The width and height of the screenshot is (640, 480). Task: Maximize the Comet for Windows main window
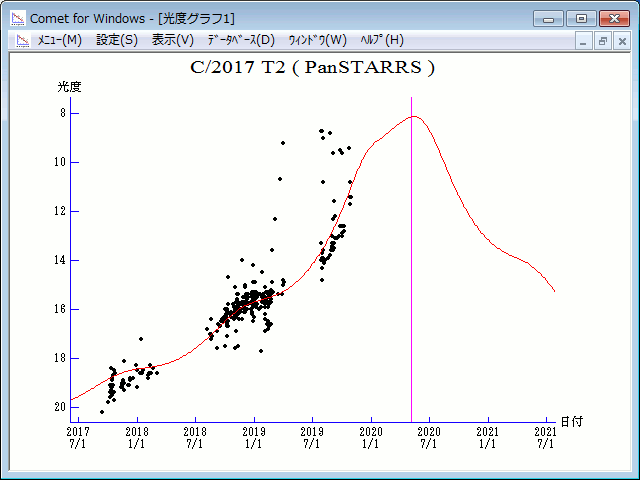[x=580, y=18]
